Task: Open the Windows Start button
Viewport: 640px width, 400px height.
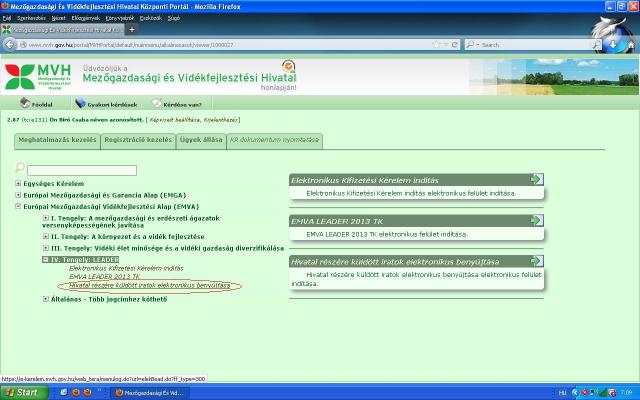Action: pos(24,393)
